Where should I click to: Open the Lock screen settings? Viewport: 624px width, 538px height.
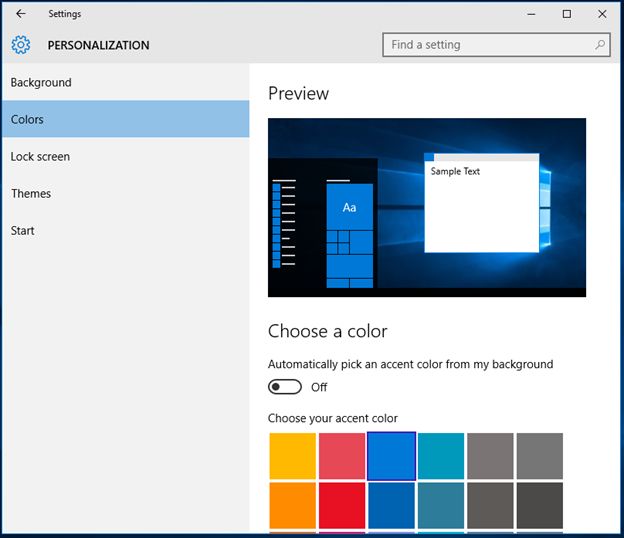point(40,157)
